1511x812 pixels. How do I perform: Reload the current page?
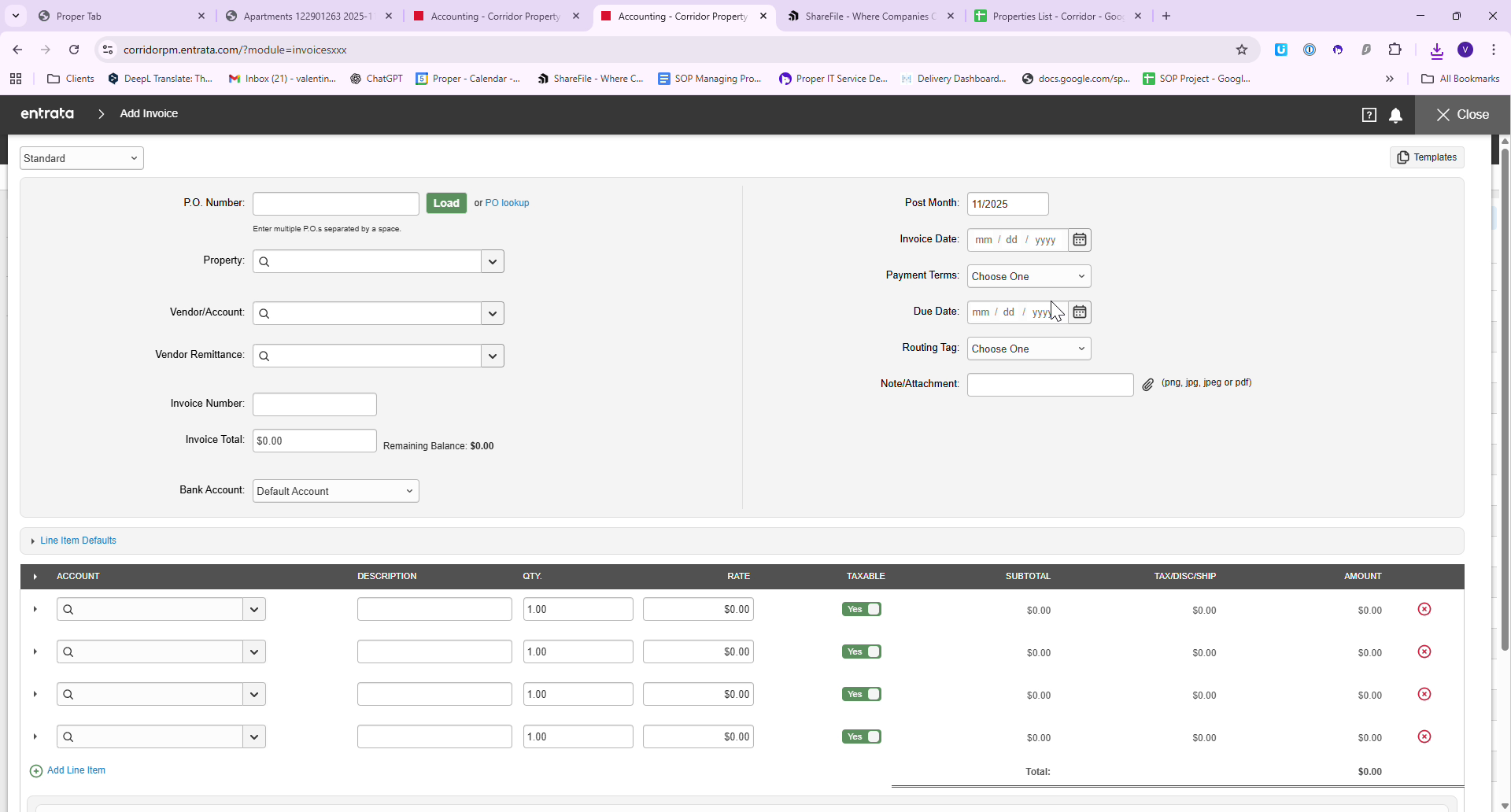click(74, 50)
